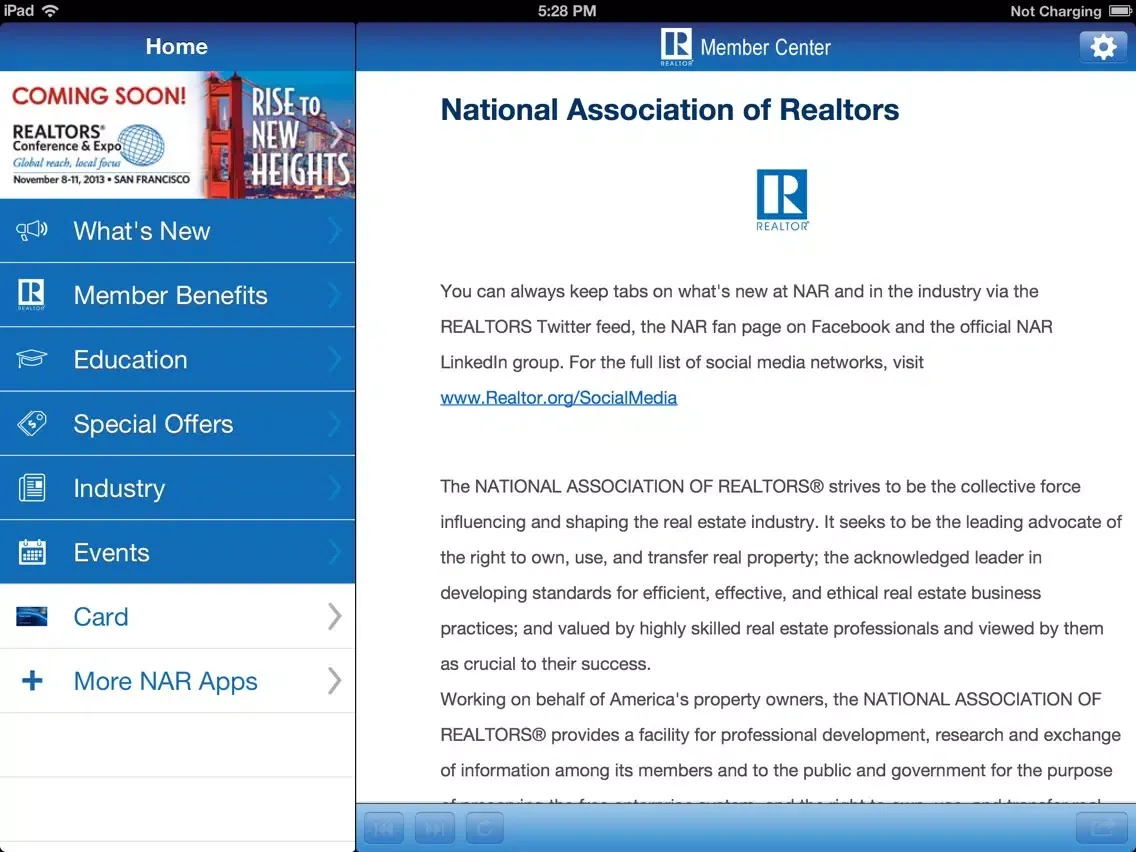Screen dimensions: 1136x852
Task: Click the paragraph line starting 'You can always keep tabs'
Action: coord(740,291)
